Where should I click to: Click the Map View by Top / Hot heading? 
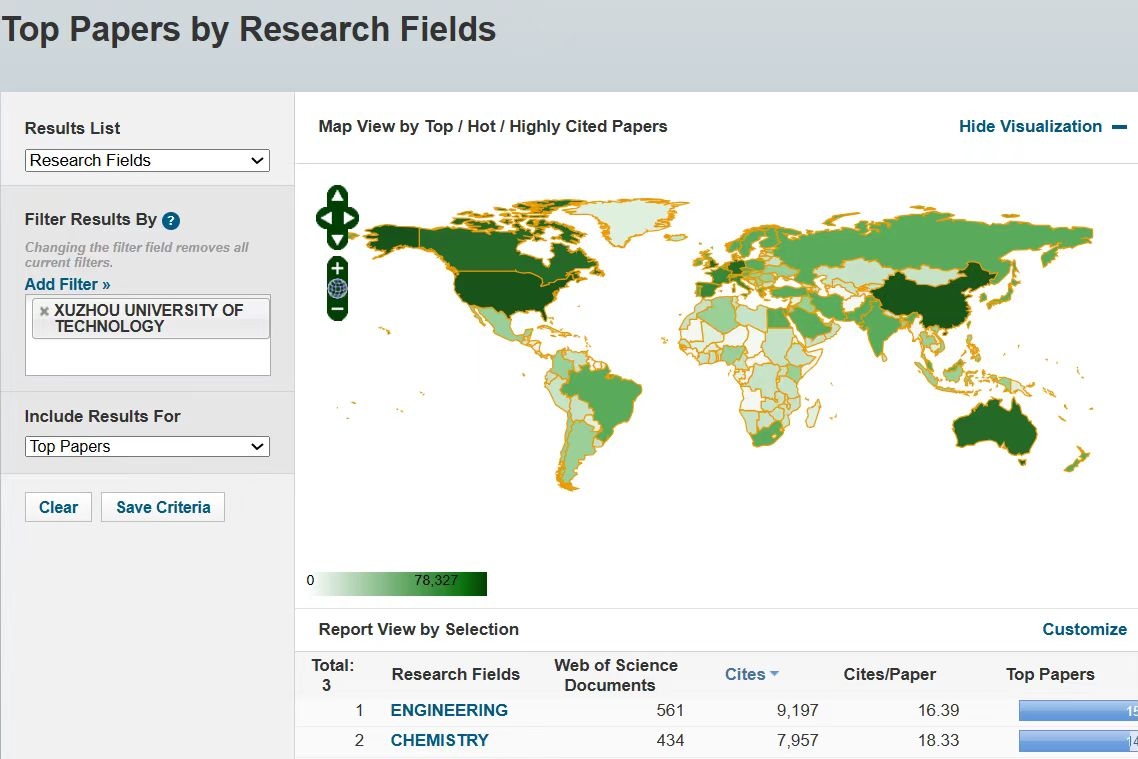pyautogui.click(x=493, y=126)
